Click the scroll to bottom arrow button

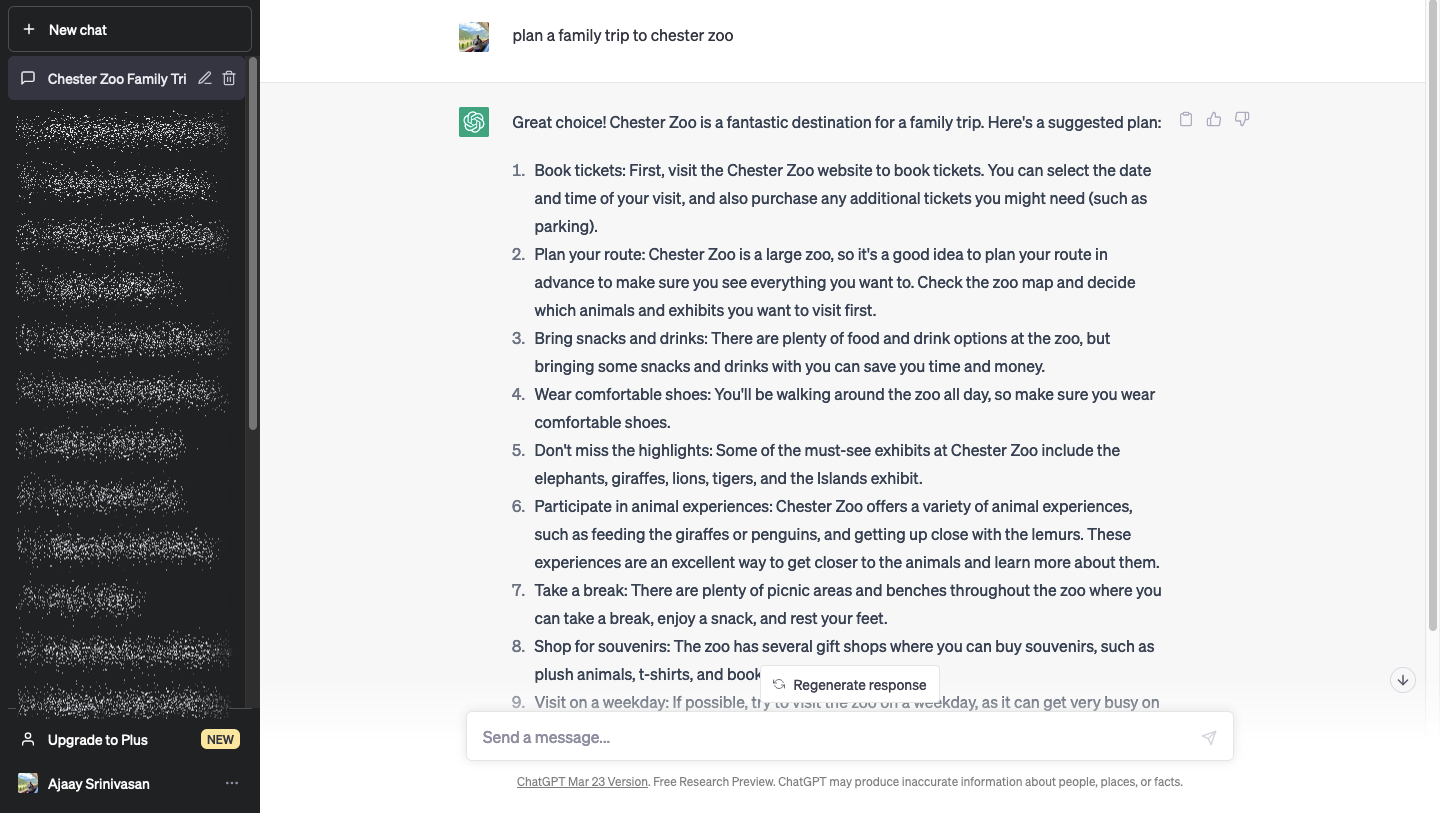(x=1403, y=680)
